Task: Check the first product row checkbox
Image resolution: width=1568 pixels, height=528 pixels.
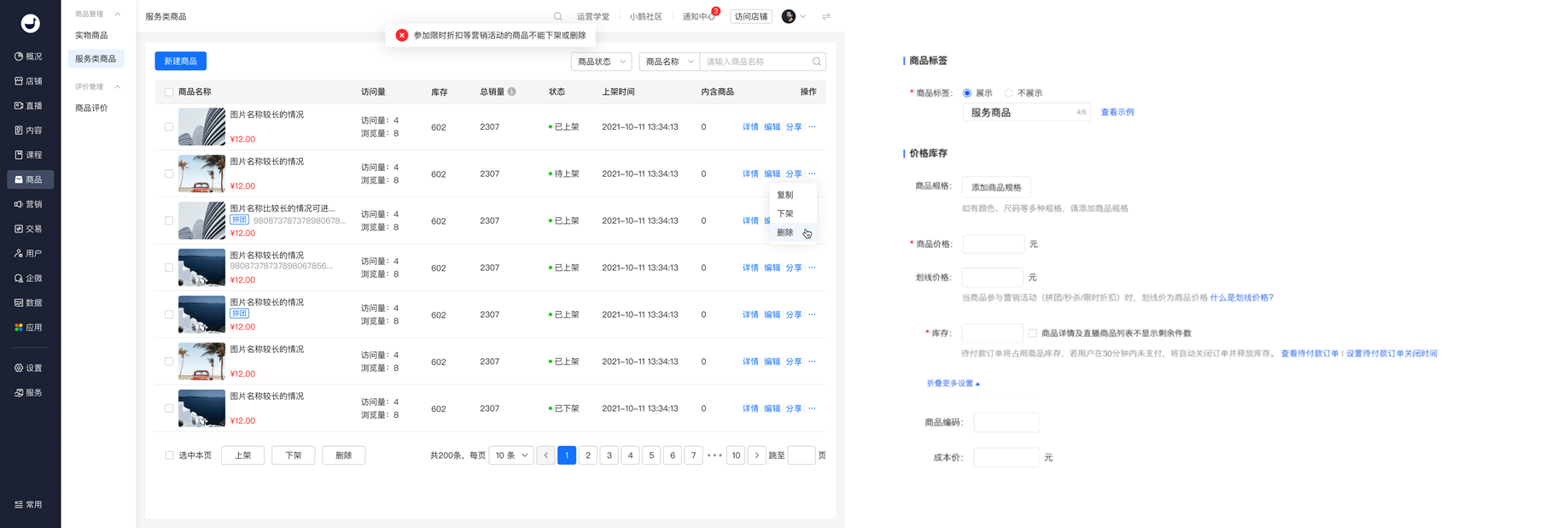Action: (x=169, y=127)
